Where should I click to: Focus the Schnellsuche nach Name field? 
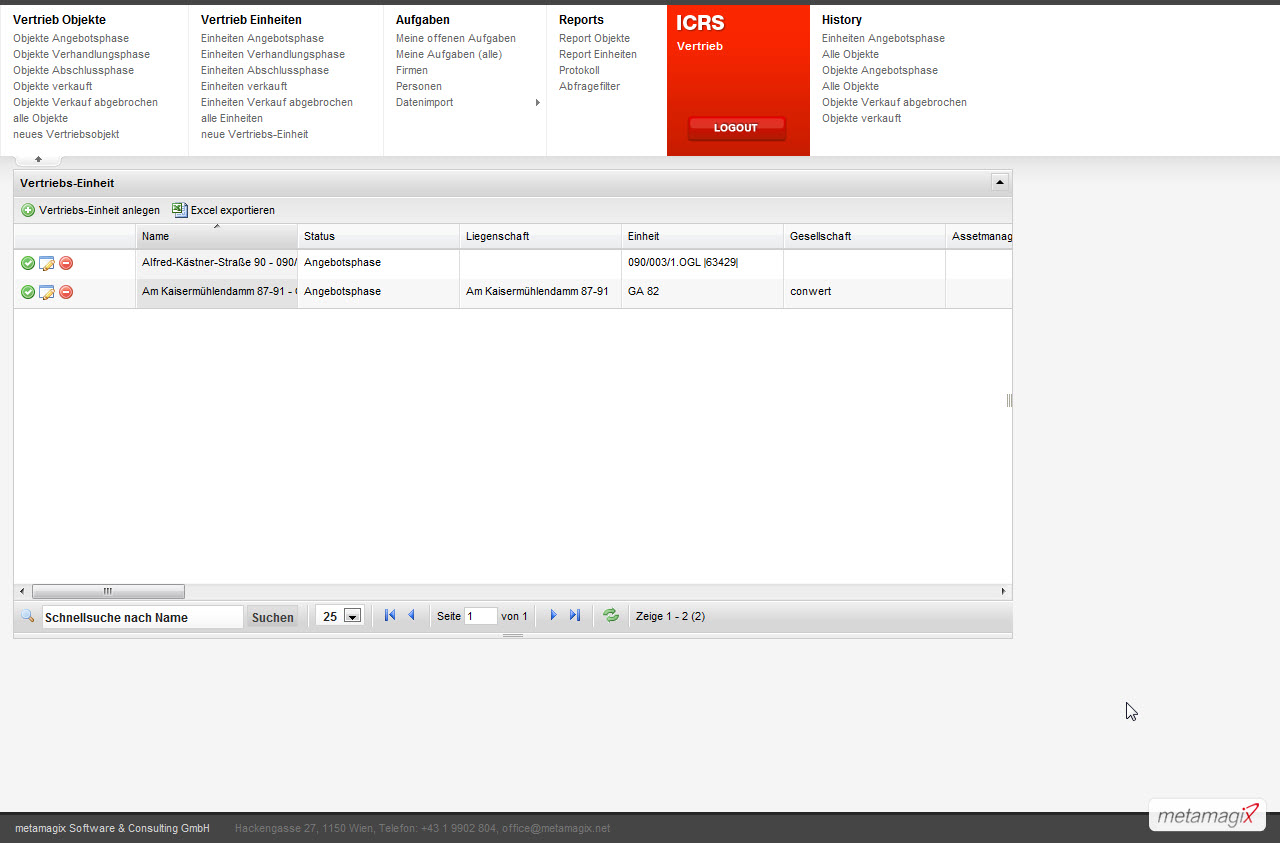click(143, 617)
